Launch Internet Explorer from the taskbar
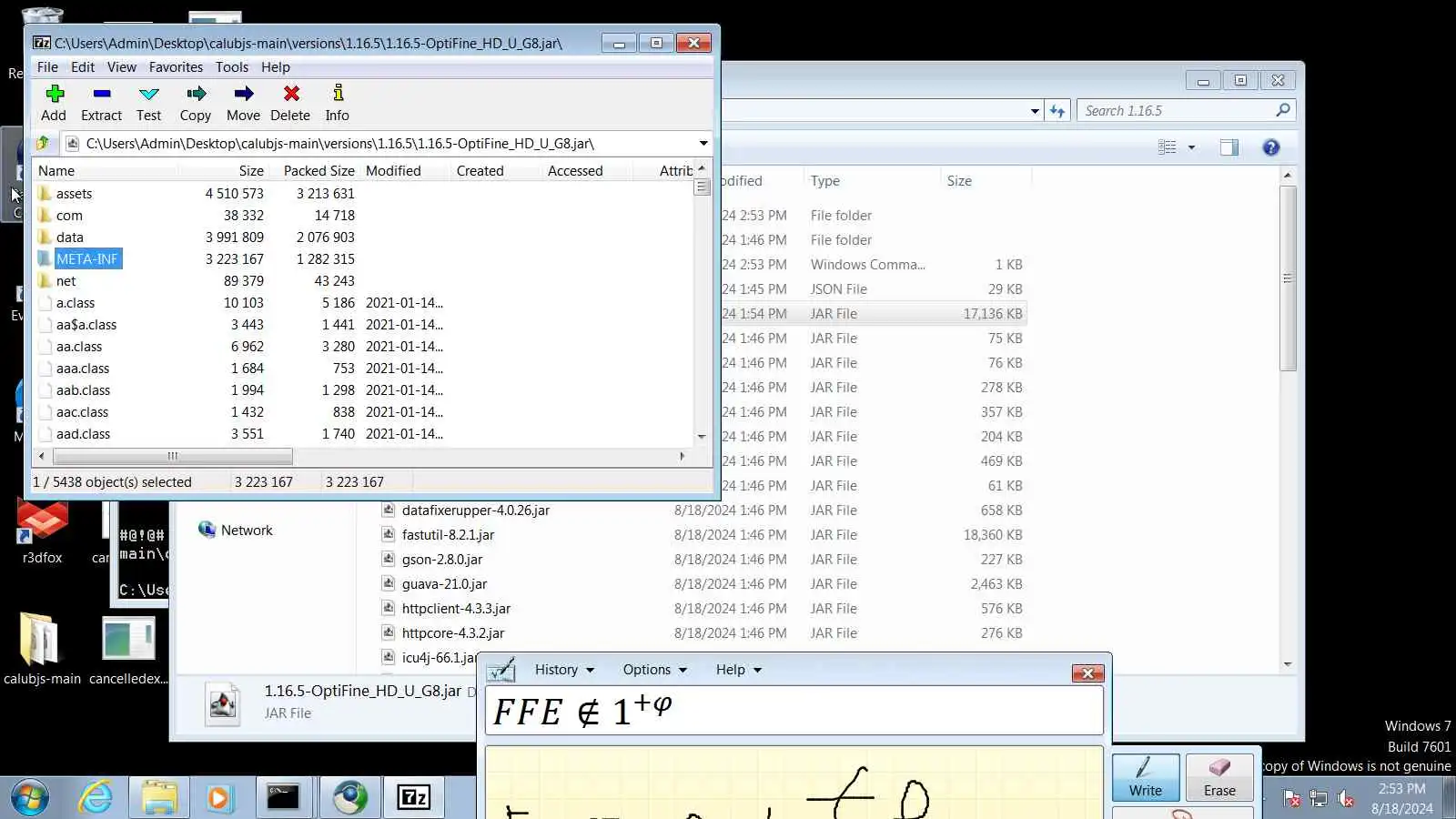 96,798
